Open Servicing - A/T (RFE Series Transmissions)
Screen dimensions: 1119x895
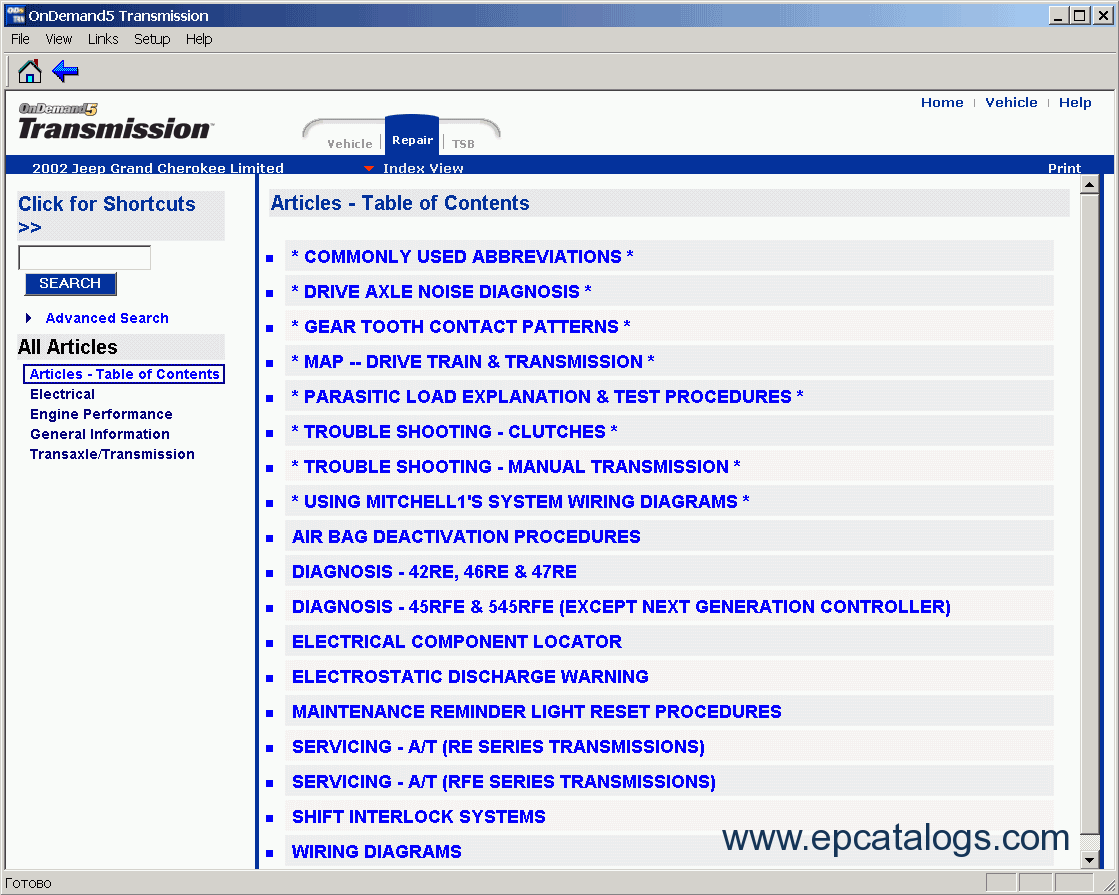pyautogui.click(x=504, y=781)
